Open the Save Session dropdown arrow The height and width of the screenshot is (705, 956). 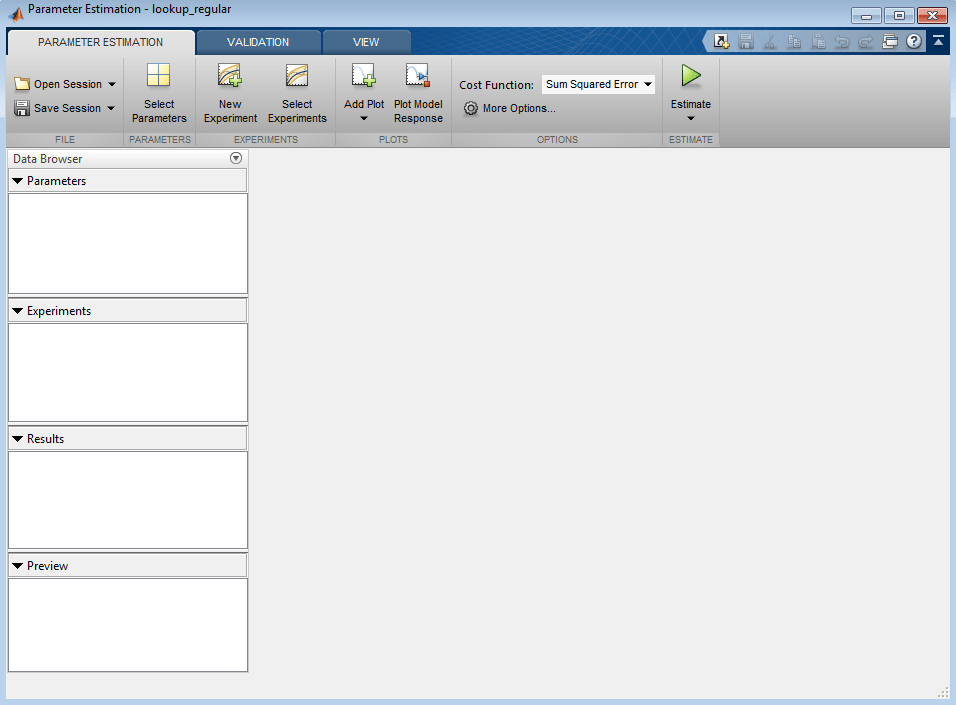click(111, 108)
